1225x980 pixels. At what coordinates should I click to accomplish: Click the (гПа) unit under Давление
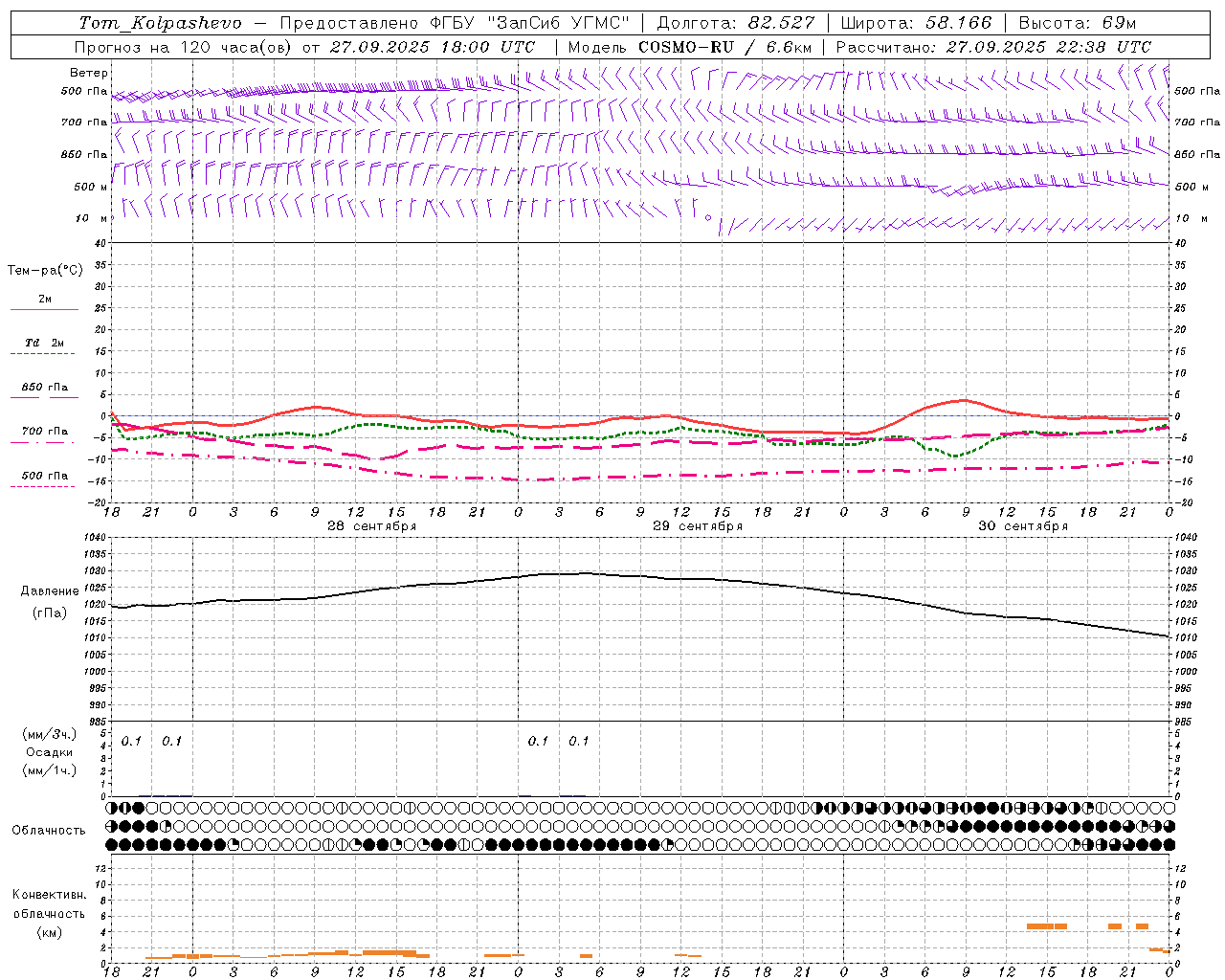[x=50, y=612]
